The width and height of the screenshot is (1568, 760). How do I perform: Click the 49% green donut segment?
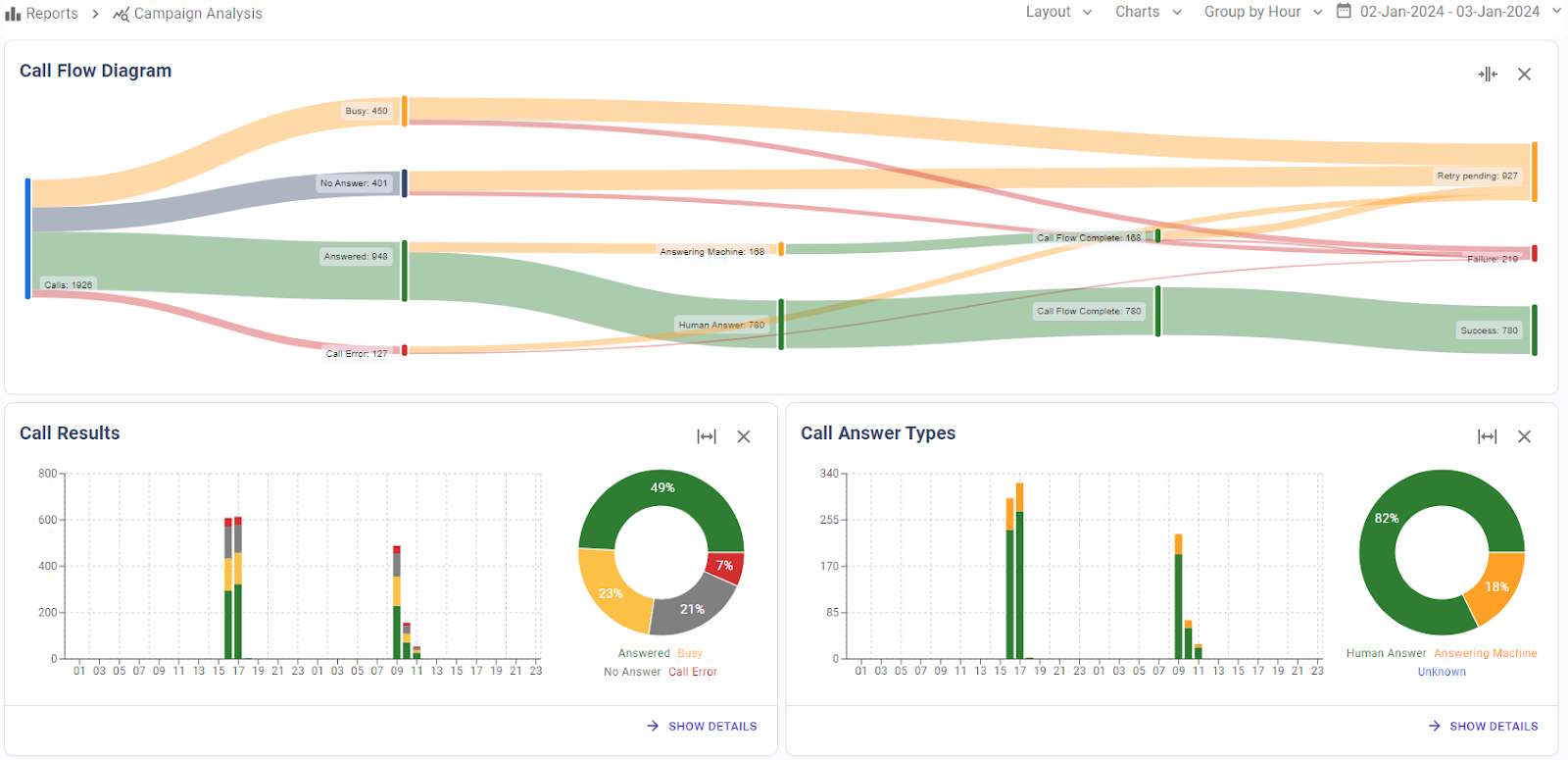pyautogui.click(x=662, y=487)
